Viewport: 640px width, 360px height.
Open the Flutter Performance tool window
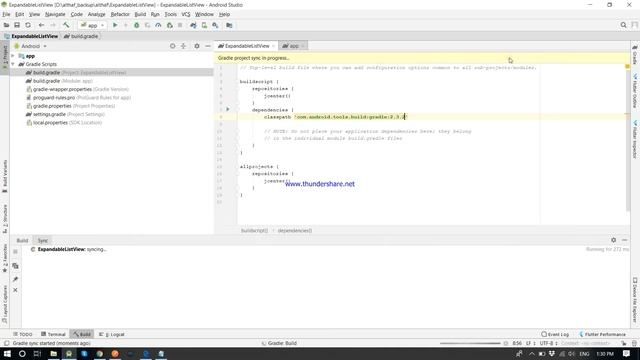602,334
